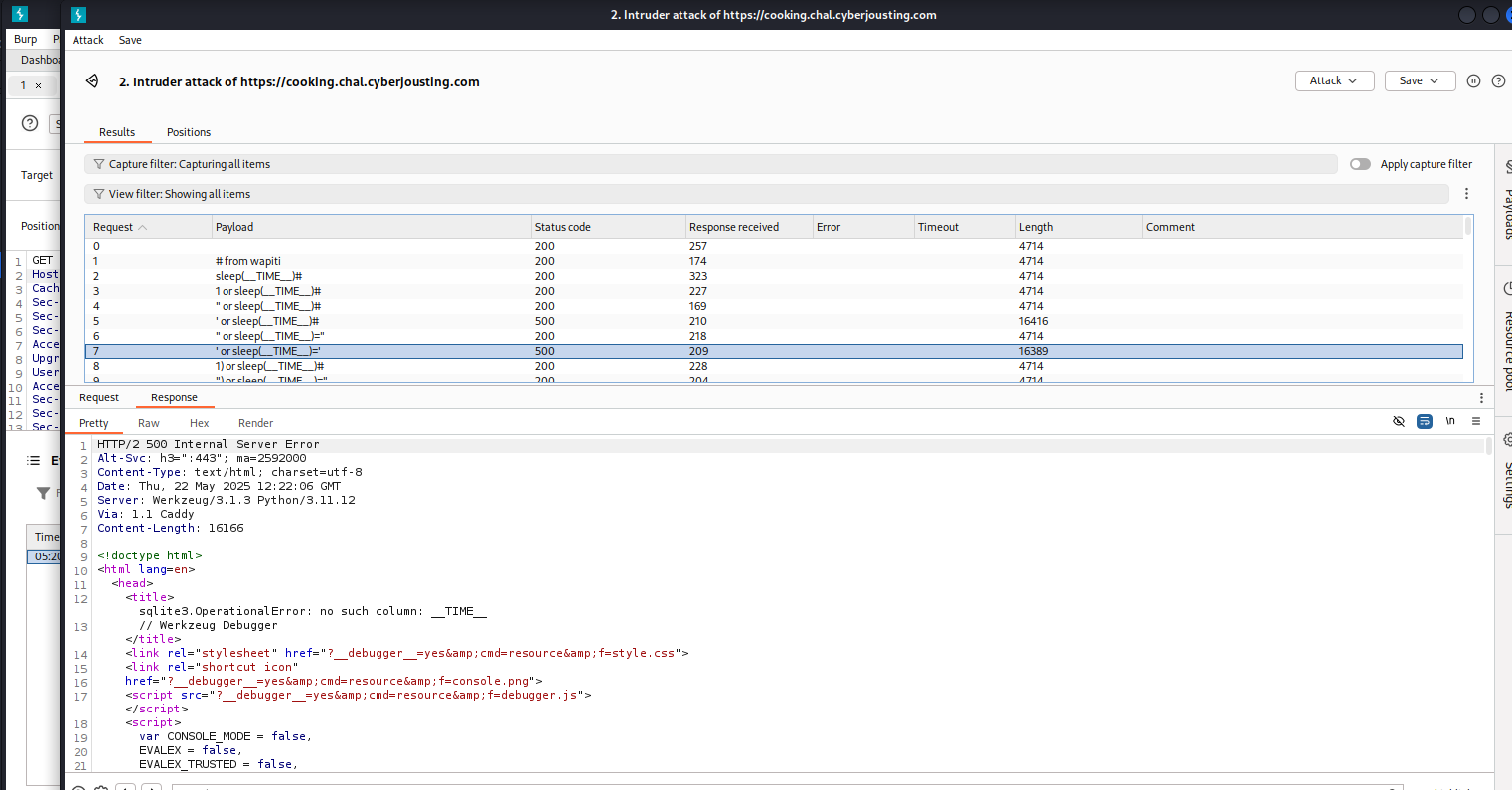Switch to the Render view tab
1512x790 pixels.
point(255,423)
